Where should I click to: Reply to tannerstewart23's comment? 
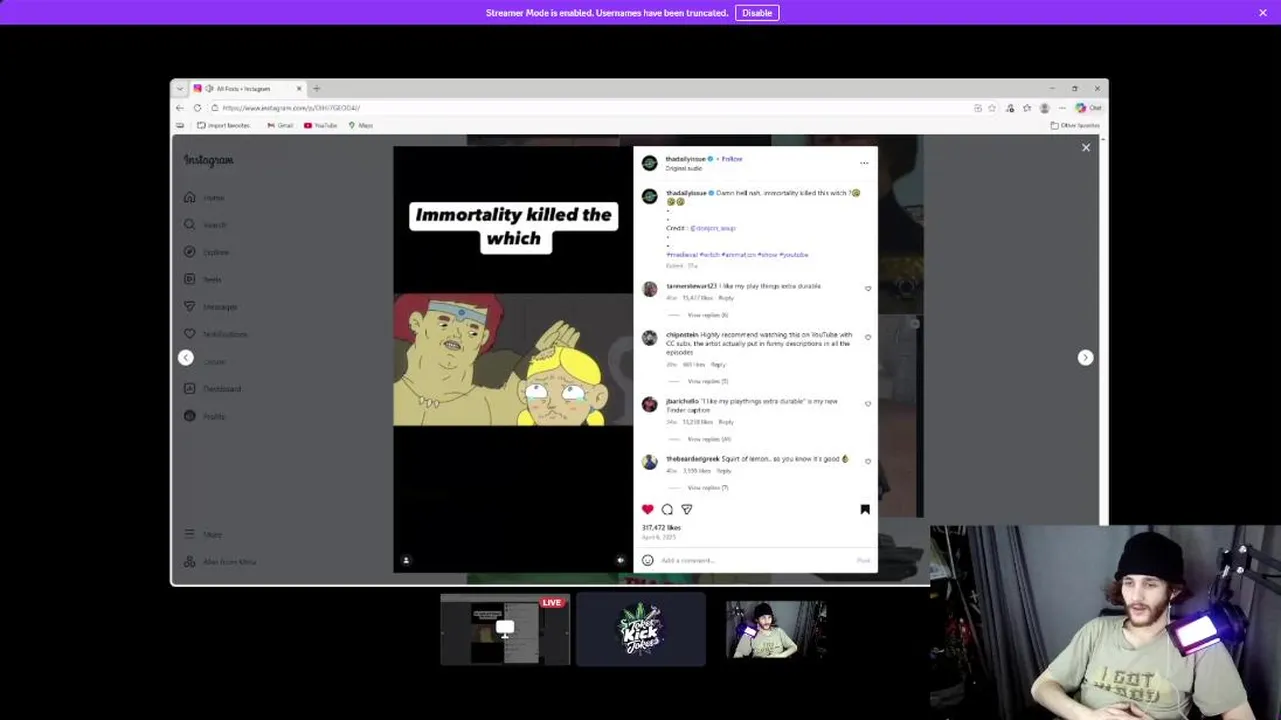[726, 298]
